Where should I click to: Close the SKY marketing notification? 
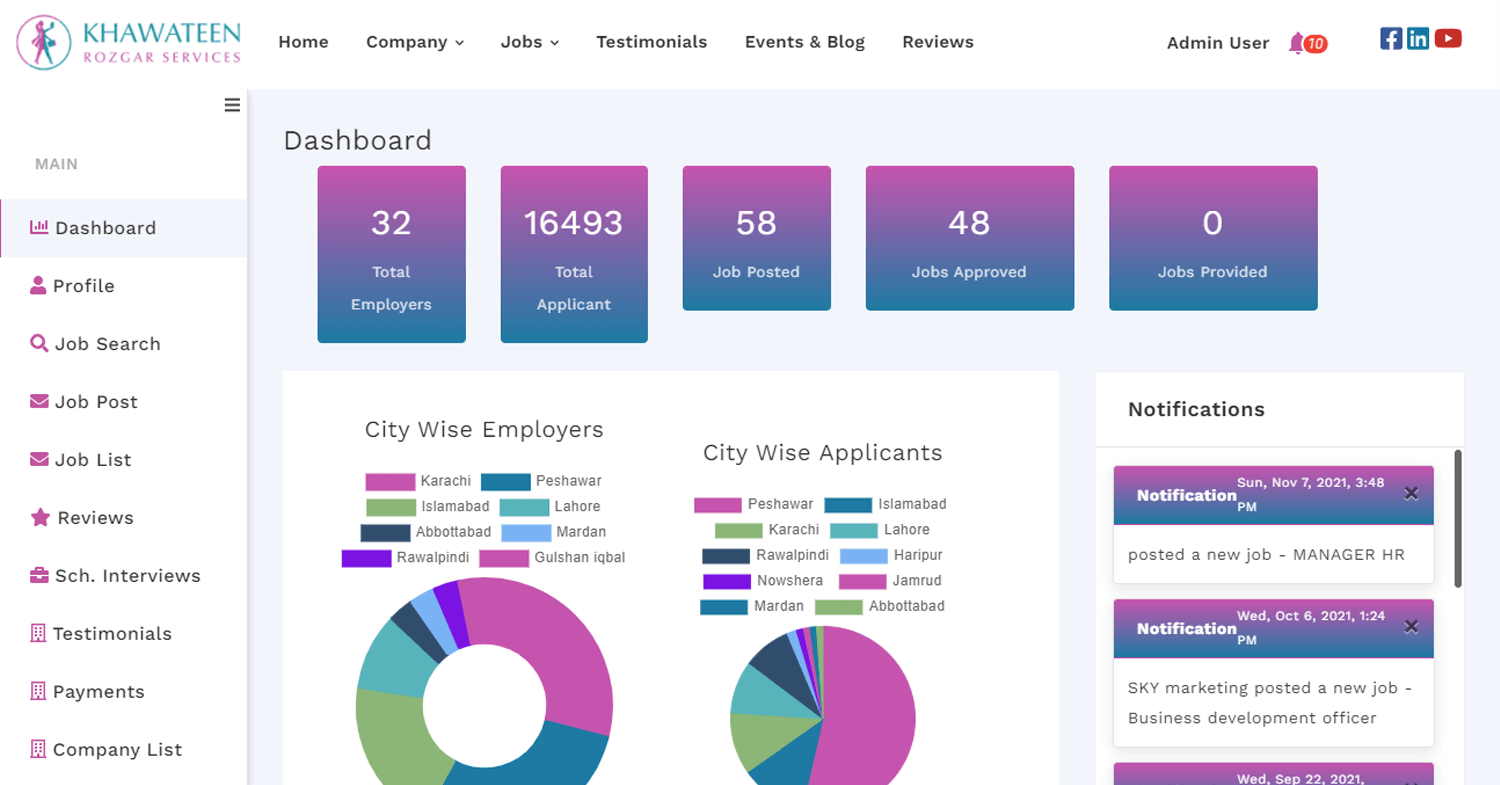click(1411, 627)
